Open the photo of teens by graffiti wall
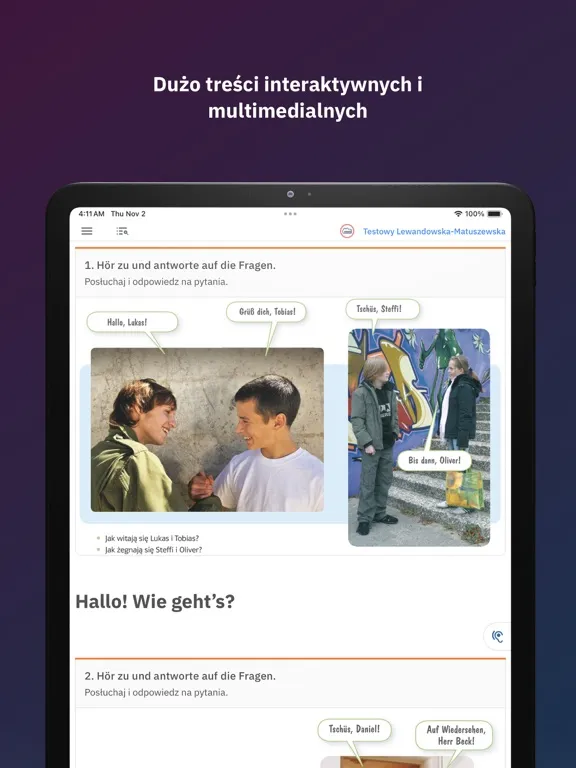 coord(419,437)
